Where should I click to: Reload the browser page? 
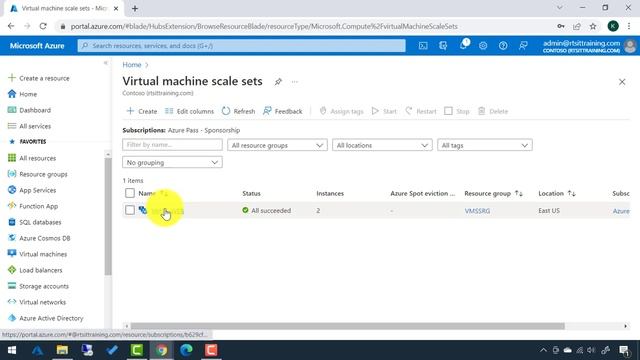pos(43,26)
